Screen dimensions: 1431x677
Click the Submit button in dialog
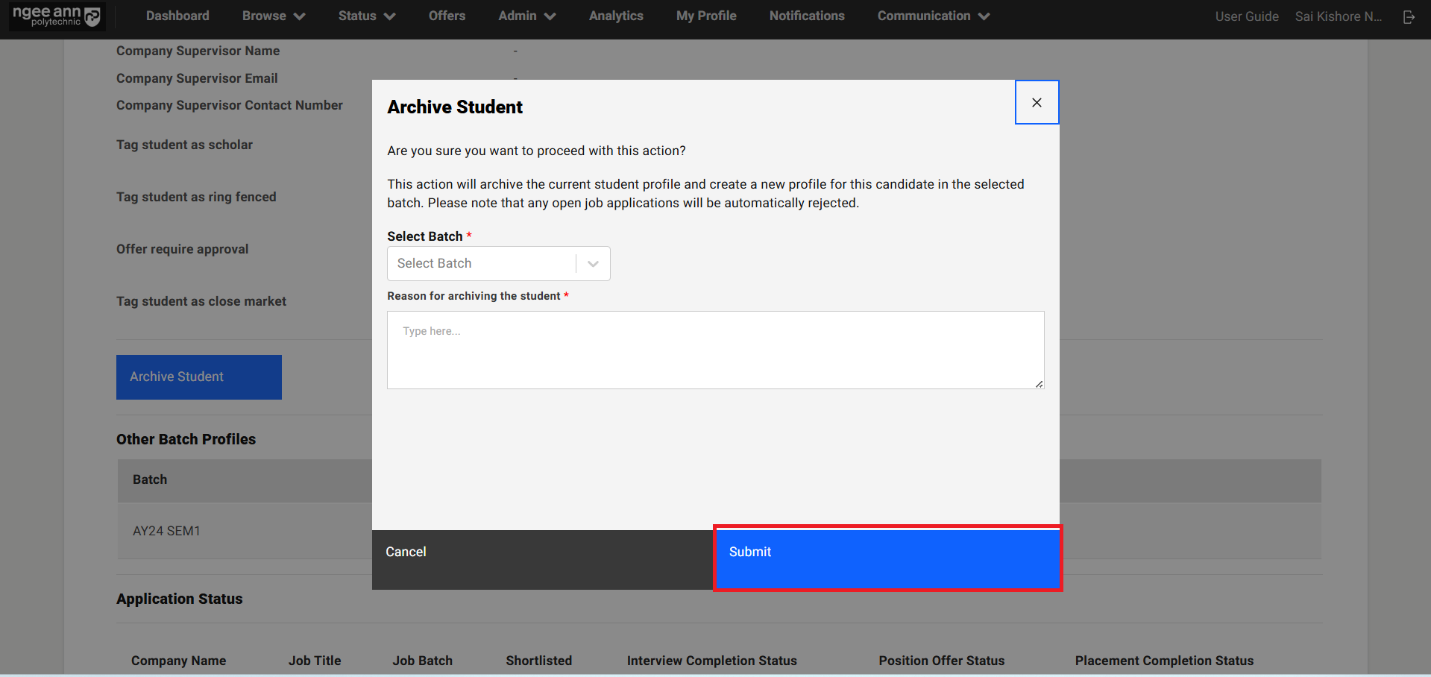coord(886,558)
